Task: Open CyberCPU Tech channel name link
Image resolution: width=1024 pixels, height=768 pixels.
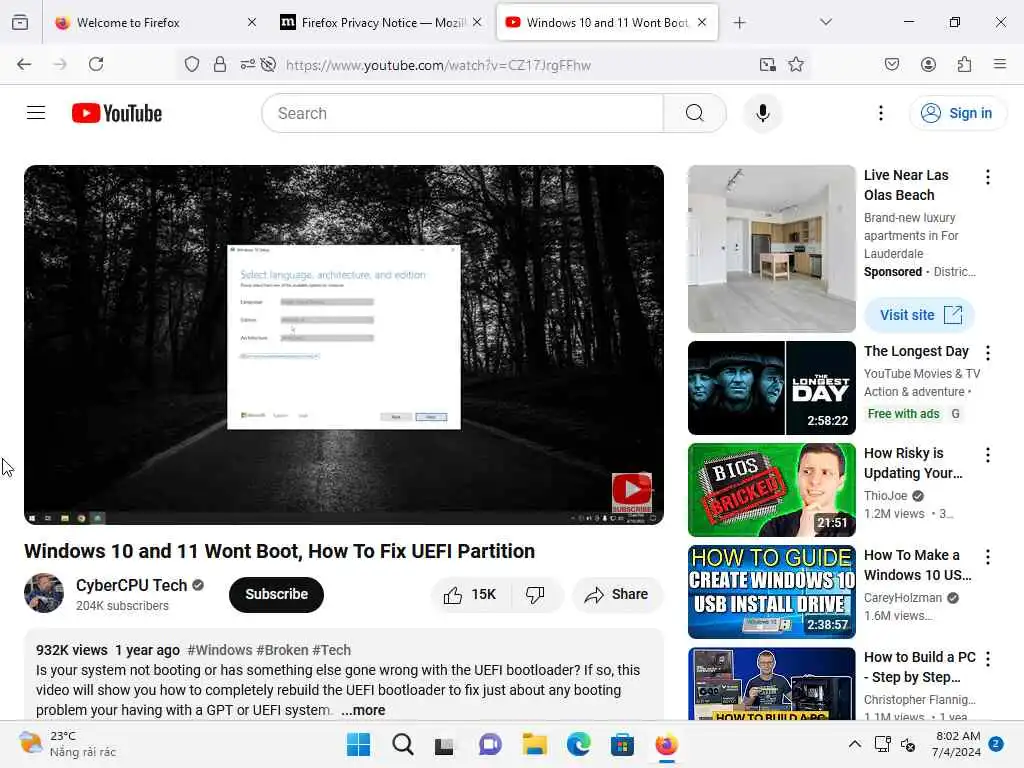Action: [131, 585]
